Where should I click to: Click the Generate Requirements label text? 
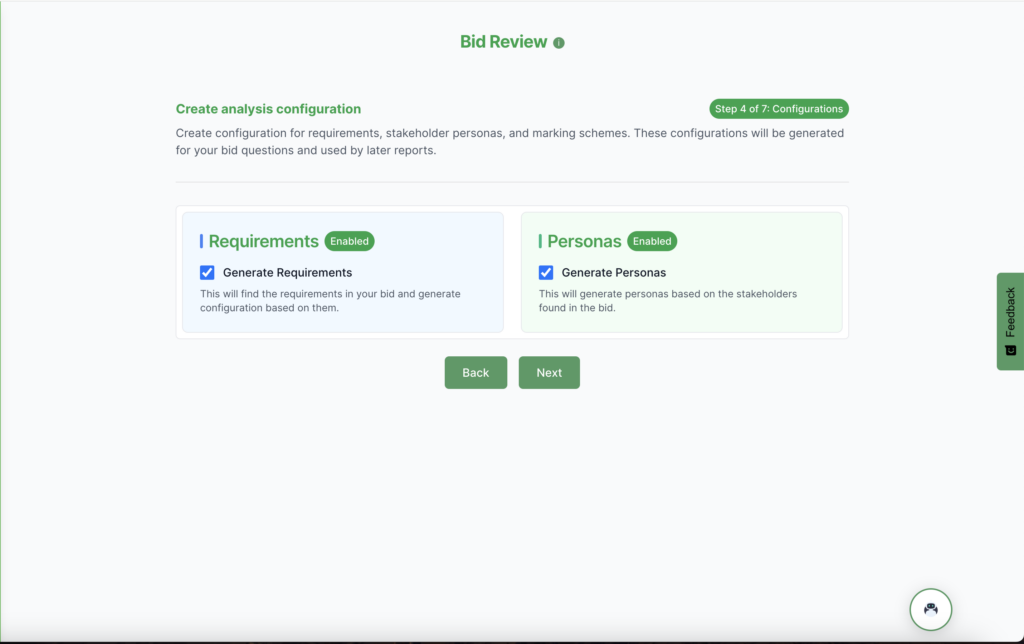pyautogui.click(x=287, y=272)
